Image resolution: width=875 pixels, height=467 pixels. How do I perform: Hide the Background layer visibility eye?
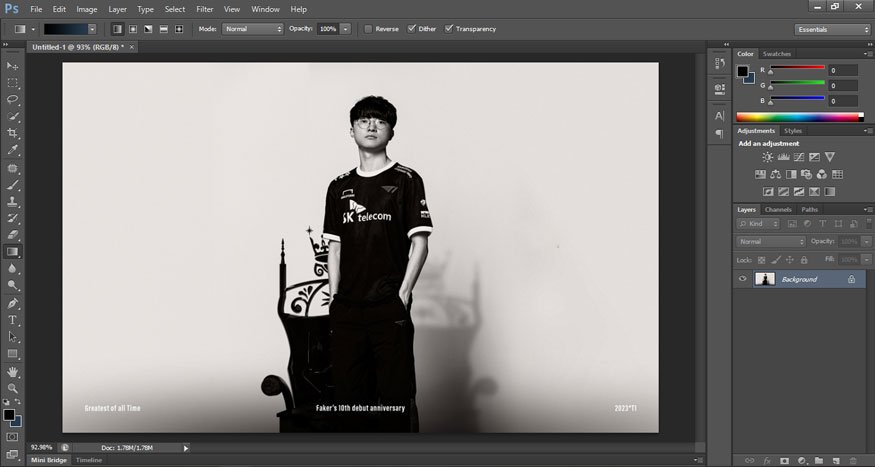click(742, 279)
